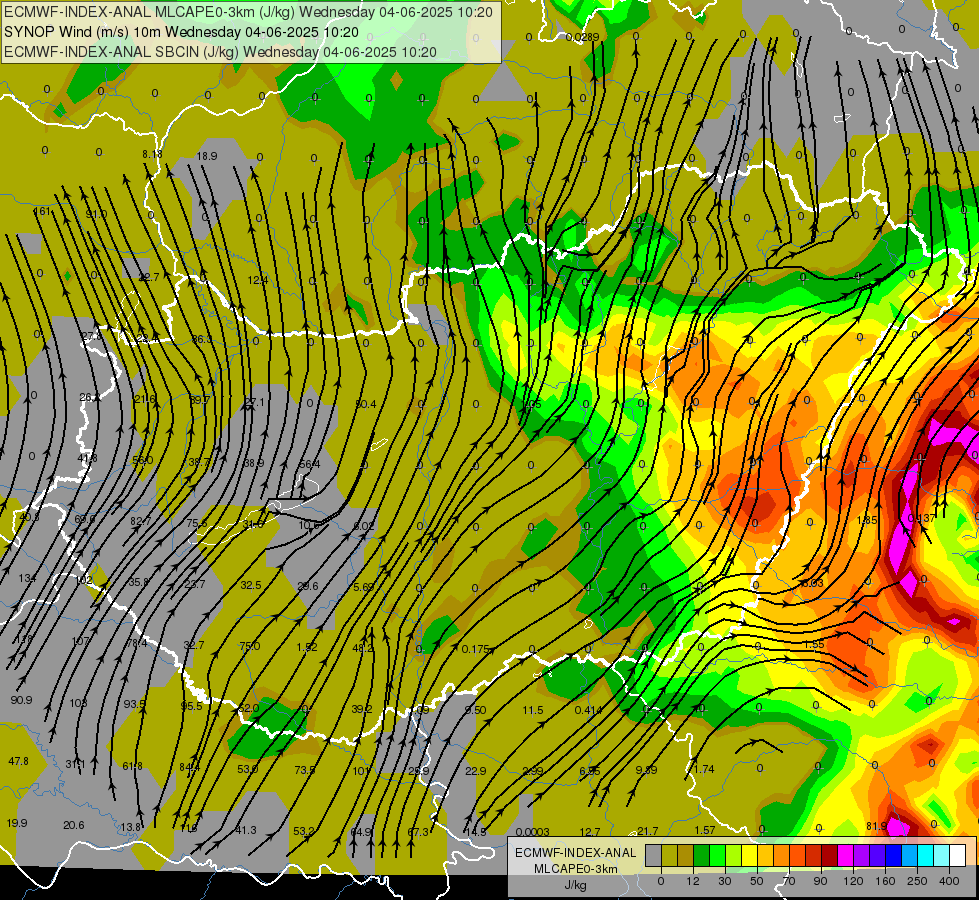
Task: Click the map value '90.4'
Action: [366, 404]
